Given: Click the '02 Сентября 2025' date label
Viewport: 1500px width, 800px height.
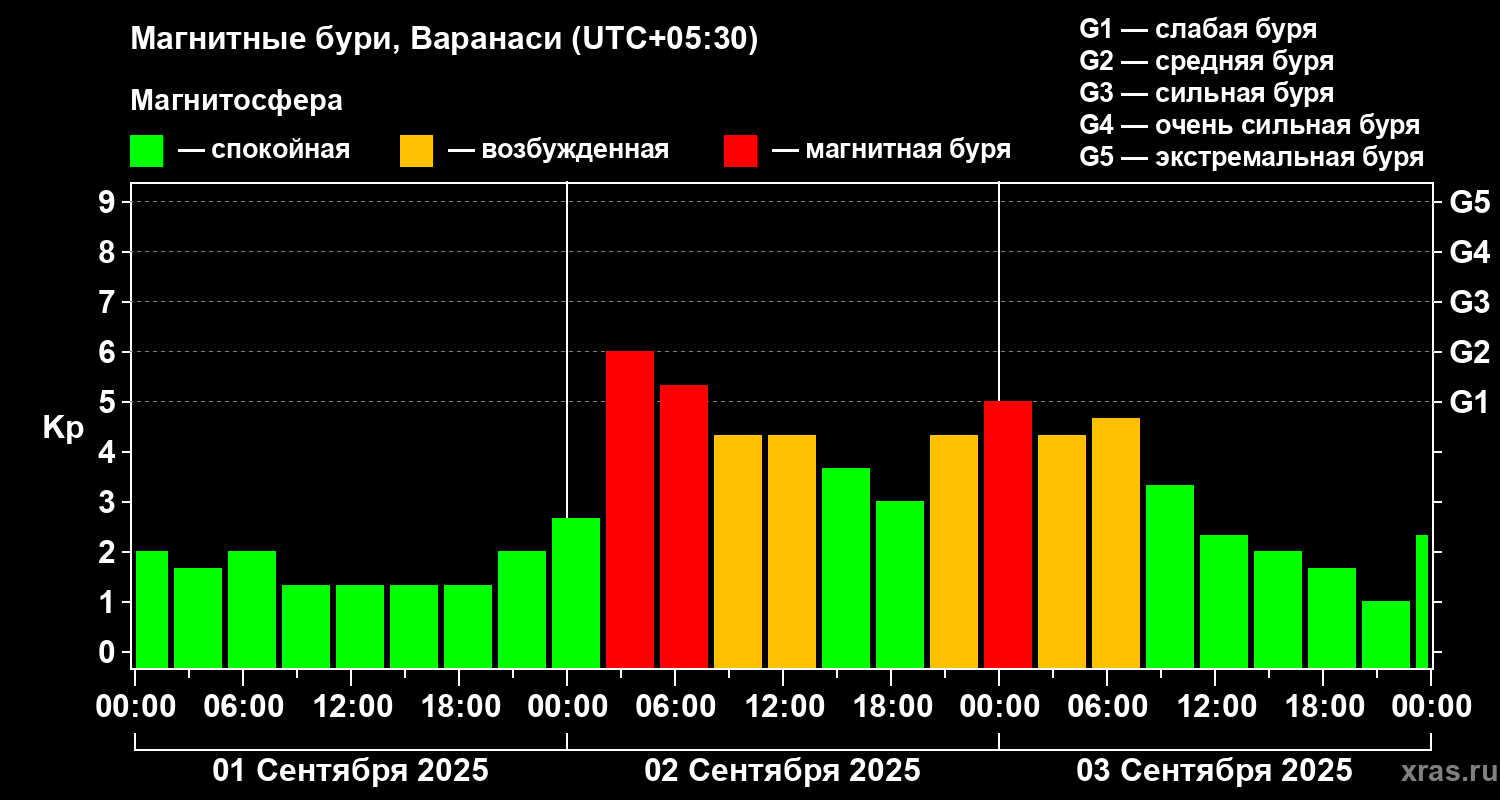Looking at the screenshot, I should (x=783, y=771).
